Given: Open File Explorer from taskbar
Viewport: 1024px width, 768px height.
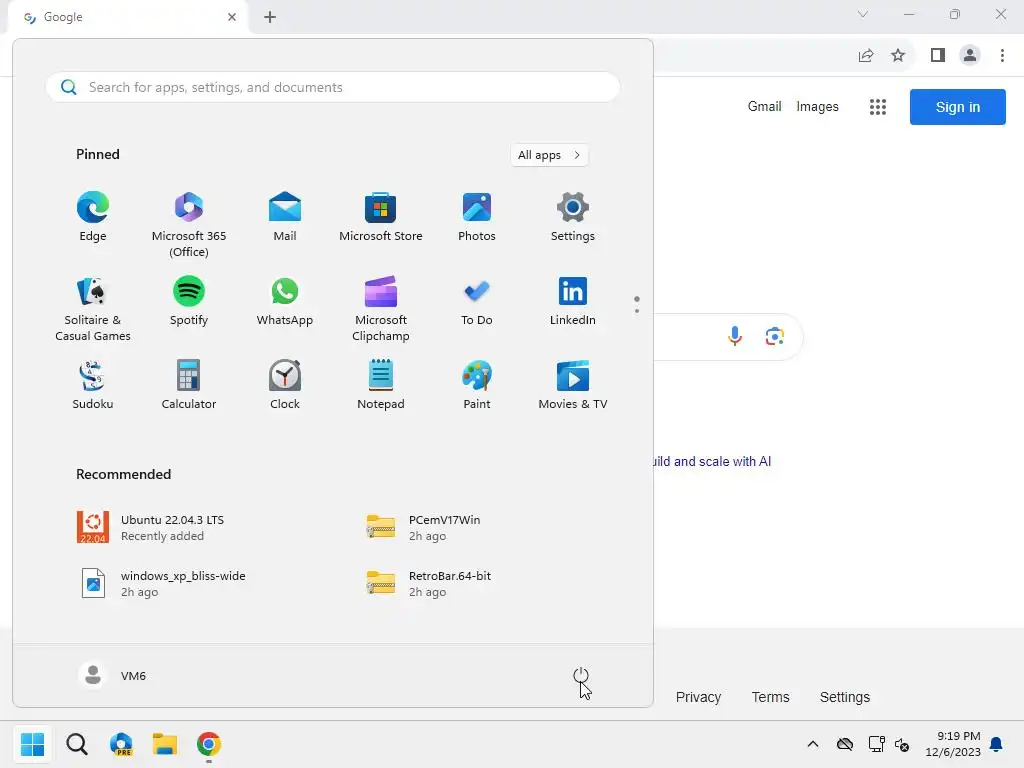Looking at the screenshot, I should (165, 744).
